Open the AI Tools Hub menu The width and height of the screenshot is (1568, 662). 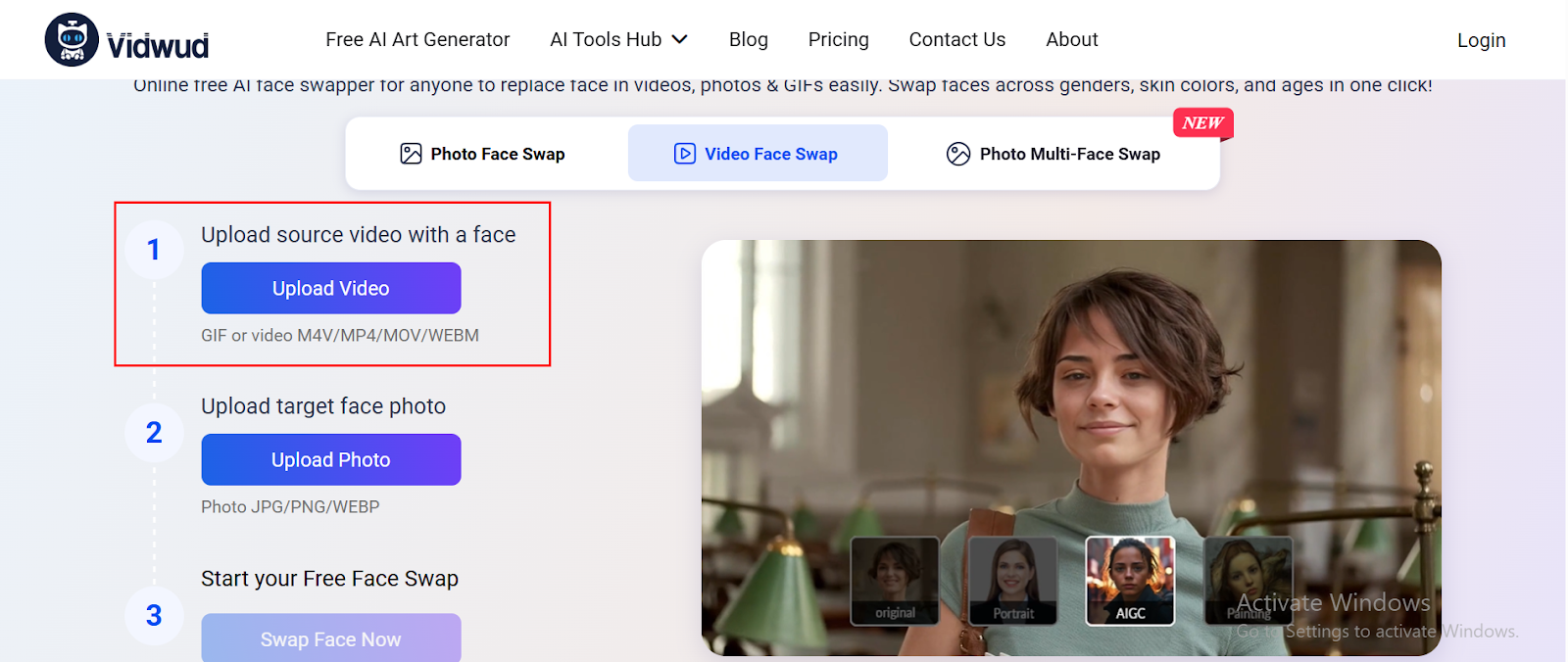point(618,39)
